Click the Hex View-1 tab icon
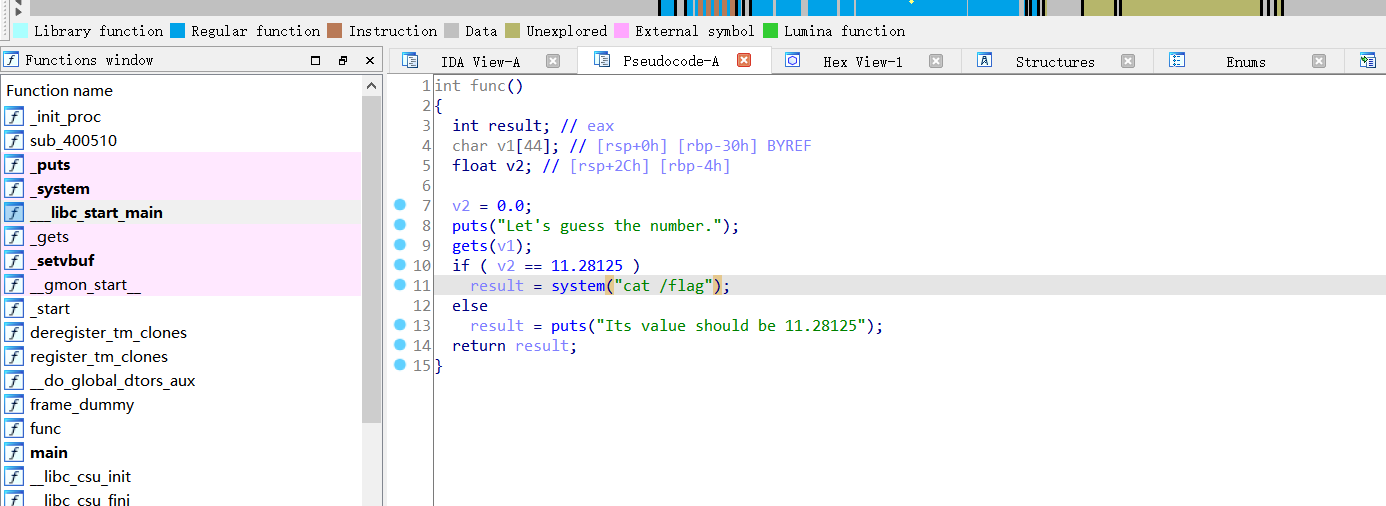This screenshot has height=506, width=1386. pos(793,61)
